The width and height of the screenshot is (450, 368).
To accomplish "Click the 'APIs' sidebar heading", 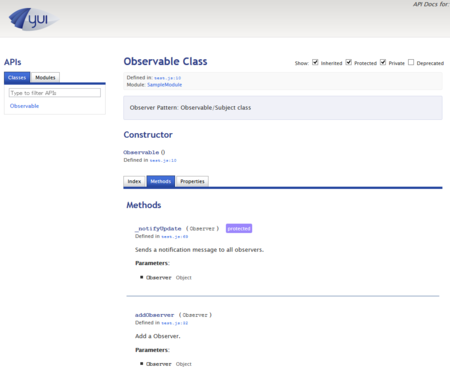I will (x=13, y=62).
